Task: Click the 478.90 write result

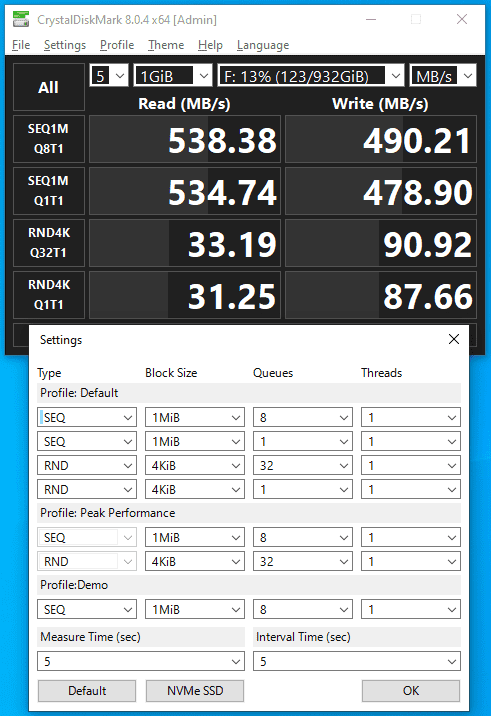Action: tap(381, 191)
